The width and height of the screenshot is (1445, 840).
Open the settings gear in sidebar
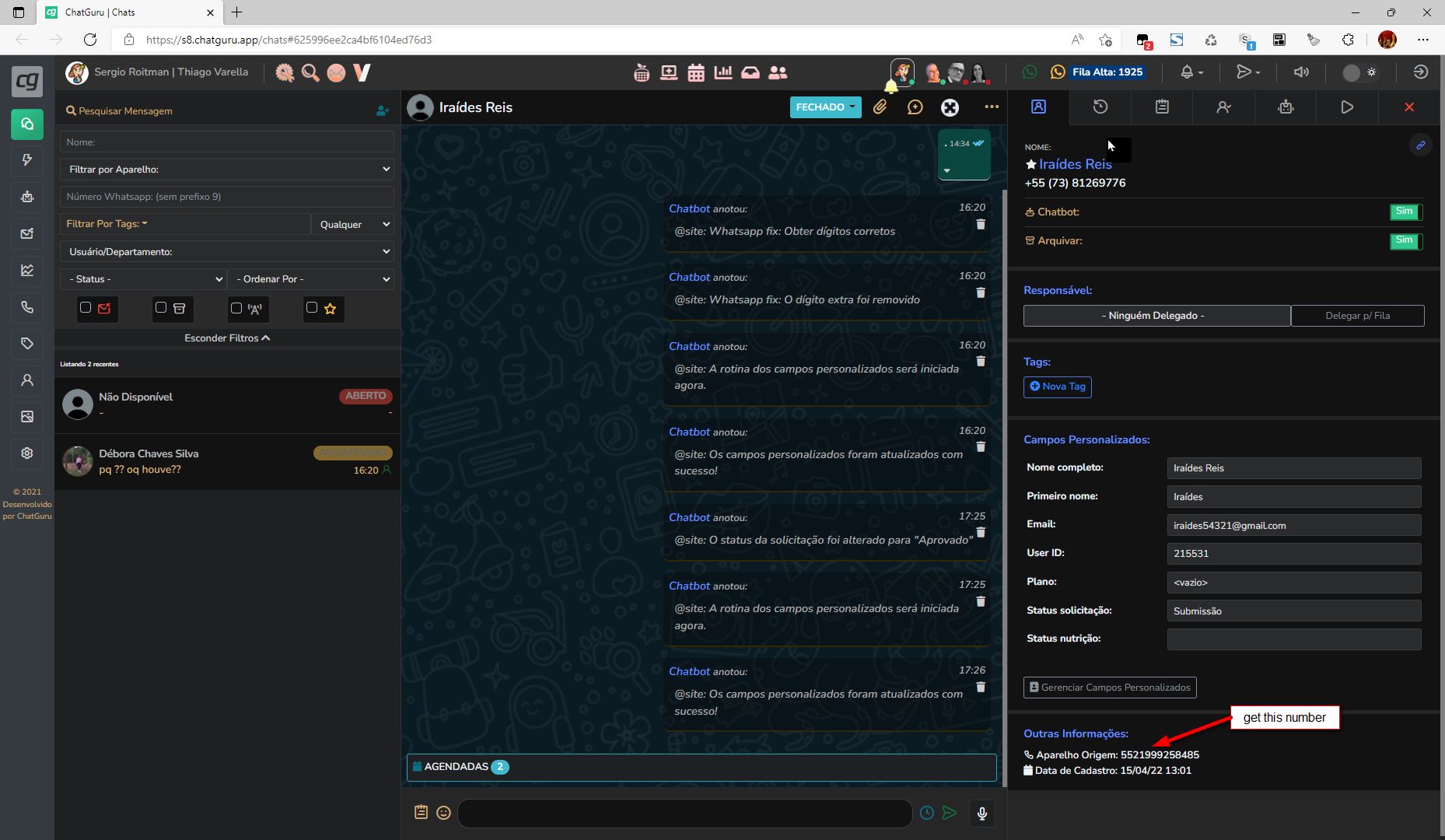(27, 453)
